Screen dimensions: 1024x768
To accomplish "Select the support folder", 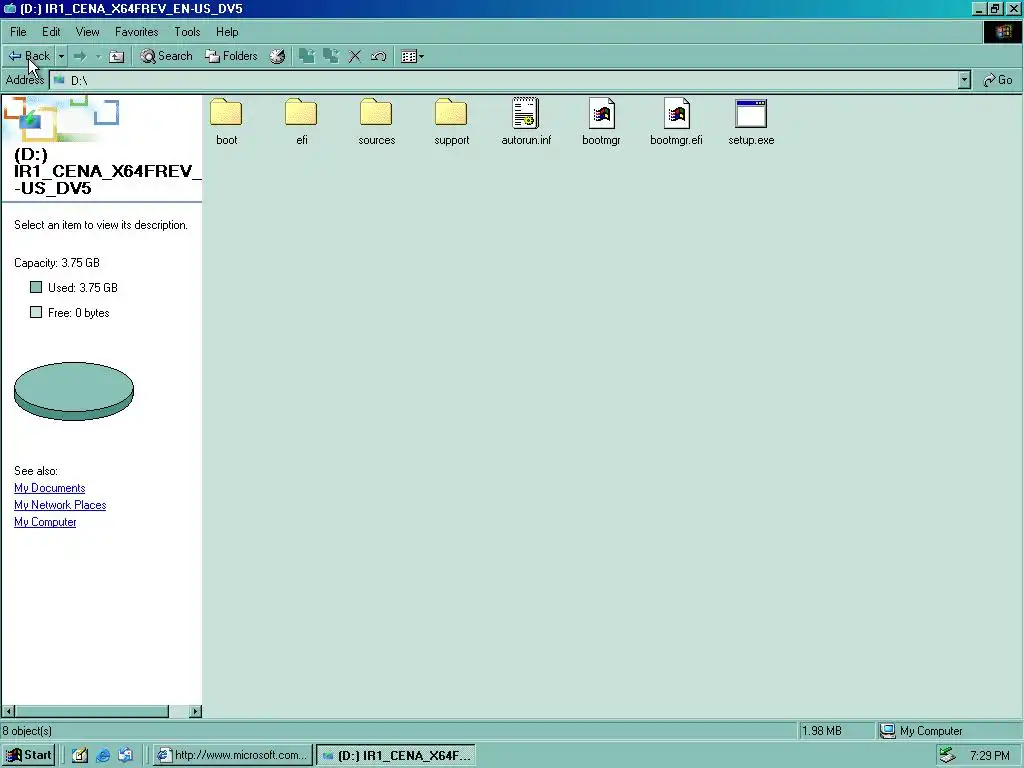I will pos(452,122).
